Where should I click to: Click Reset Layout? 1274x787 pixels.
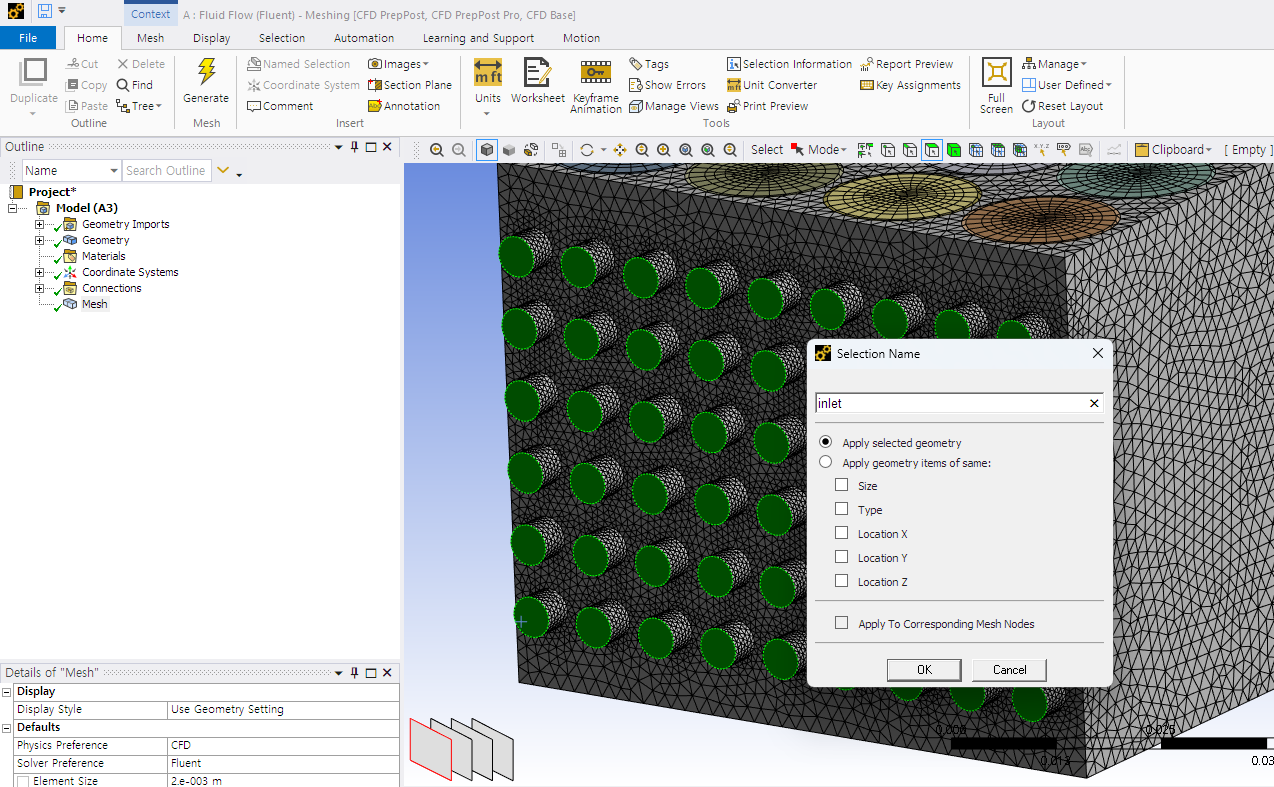click(1062, 106)
